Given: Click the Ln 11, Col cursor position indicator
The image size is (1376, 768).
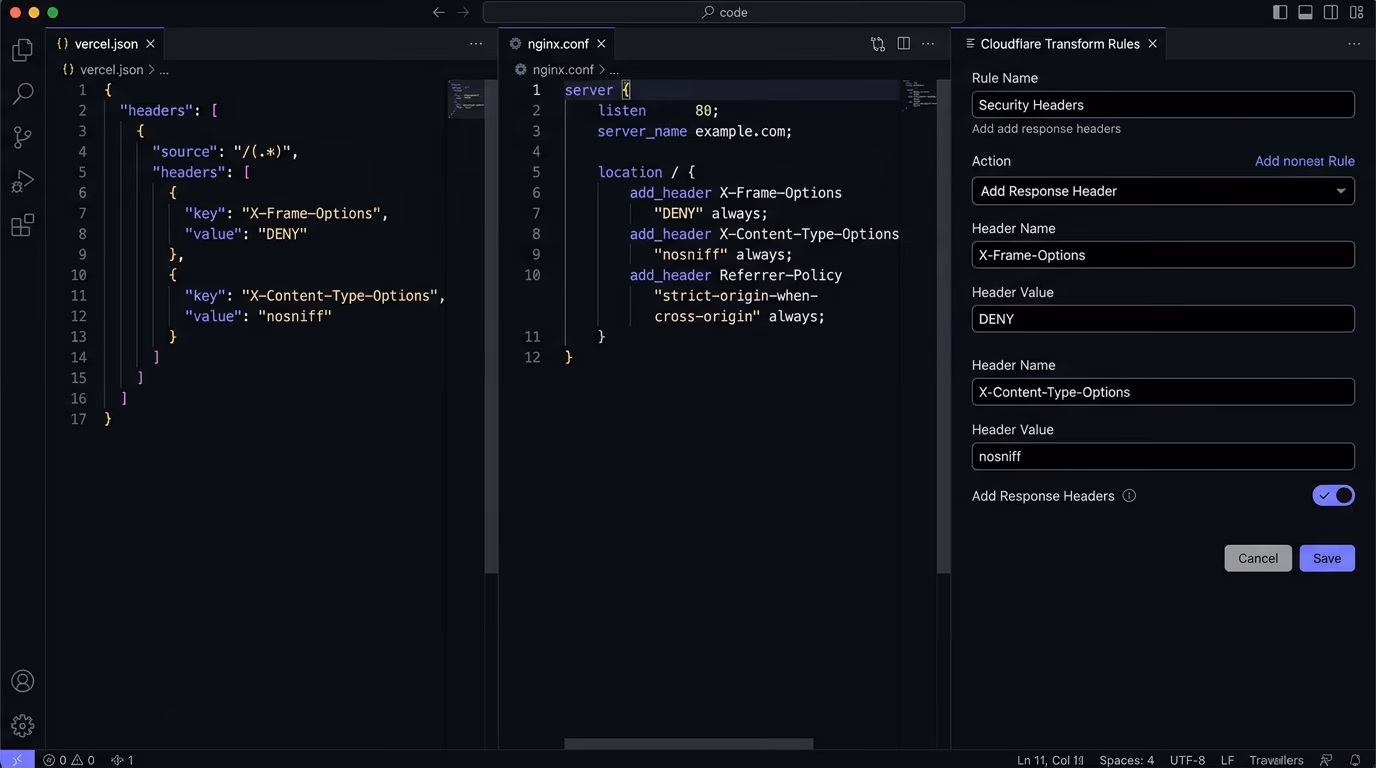Looking at the screenshot, I should point(1050,760).
